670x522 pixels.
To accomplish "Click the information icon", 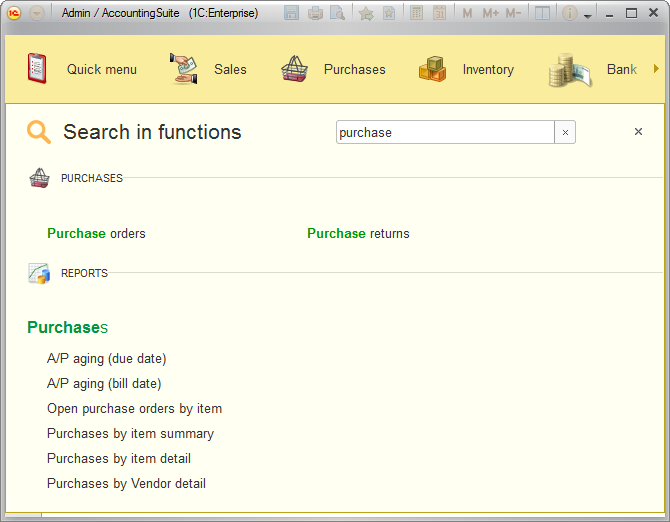I will [x=570, y=13].
